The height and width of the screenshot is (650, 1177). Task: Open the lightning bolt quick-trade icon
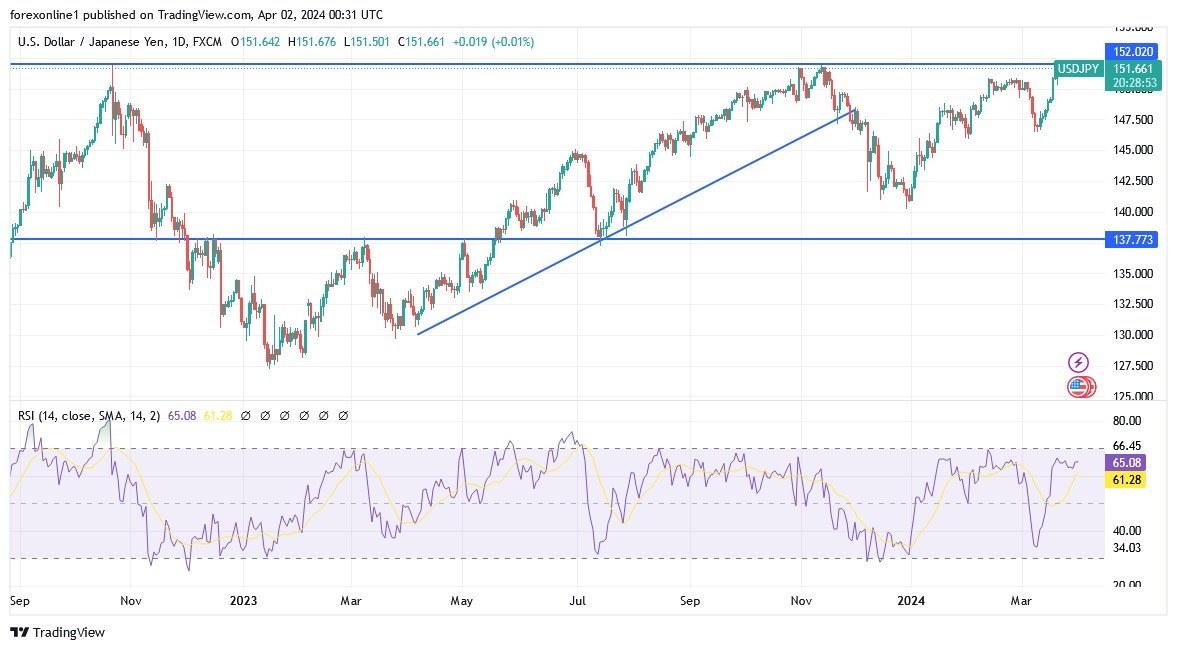click(x=1079, y=362)
